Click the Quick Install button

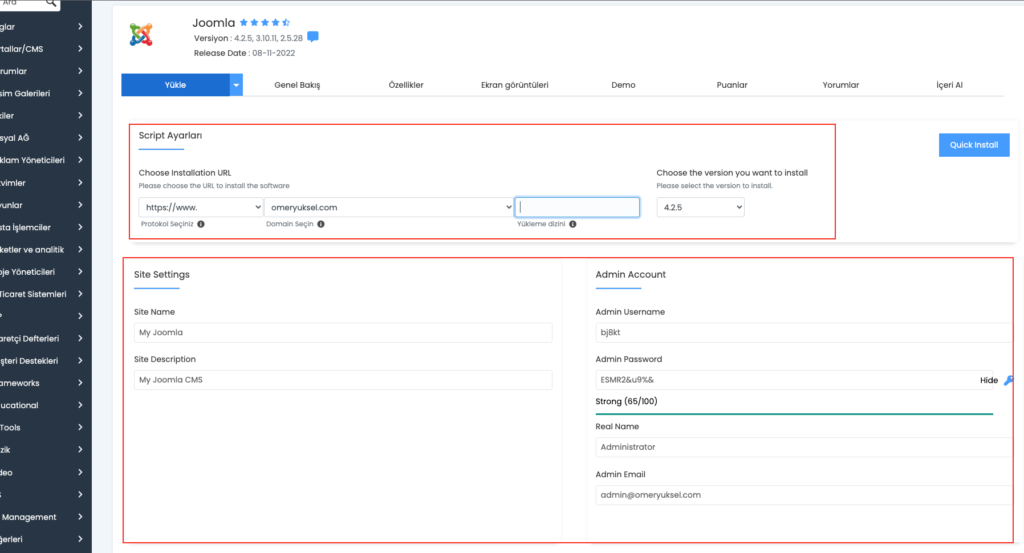[974, 145]
